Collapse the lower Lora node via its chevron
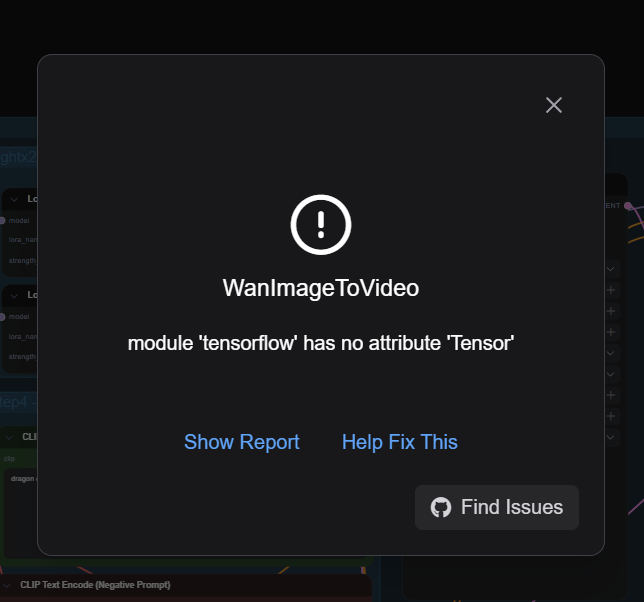Image resolution: width=644 pixels, height=602 pixels. click(14, 296)
